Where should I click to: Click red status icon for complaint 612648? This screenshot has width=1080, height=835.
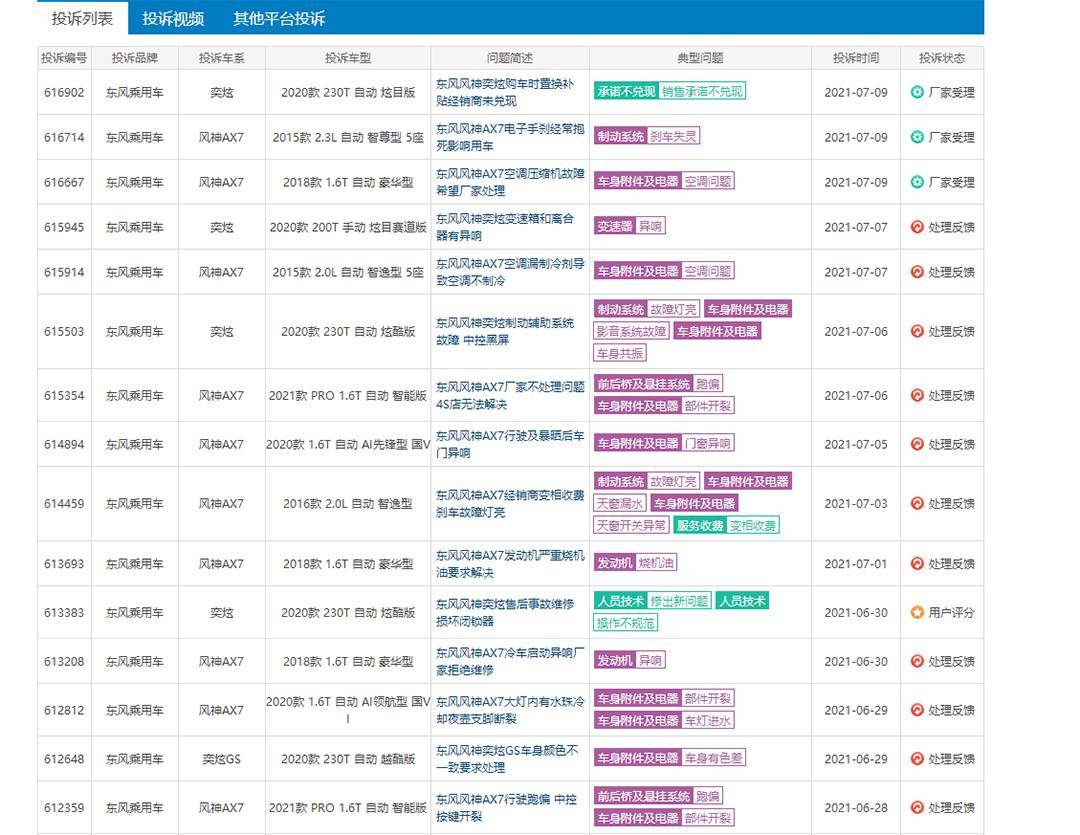point(917,759)
